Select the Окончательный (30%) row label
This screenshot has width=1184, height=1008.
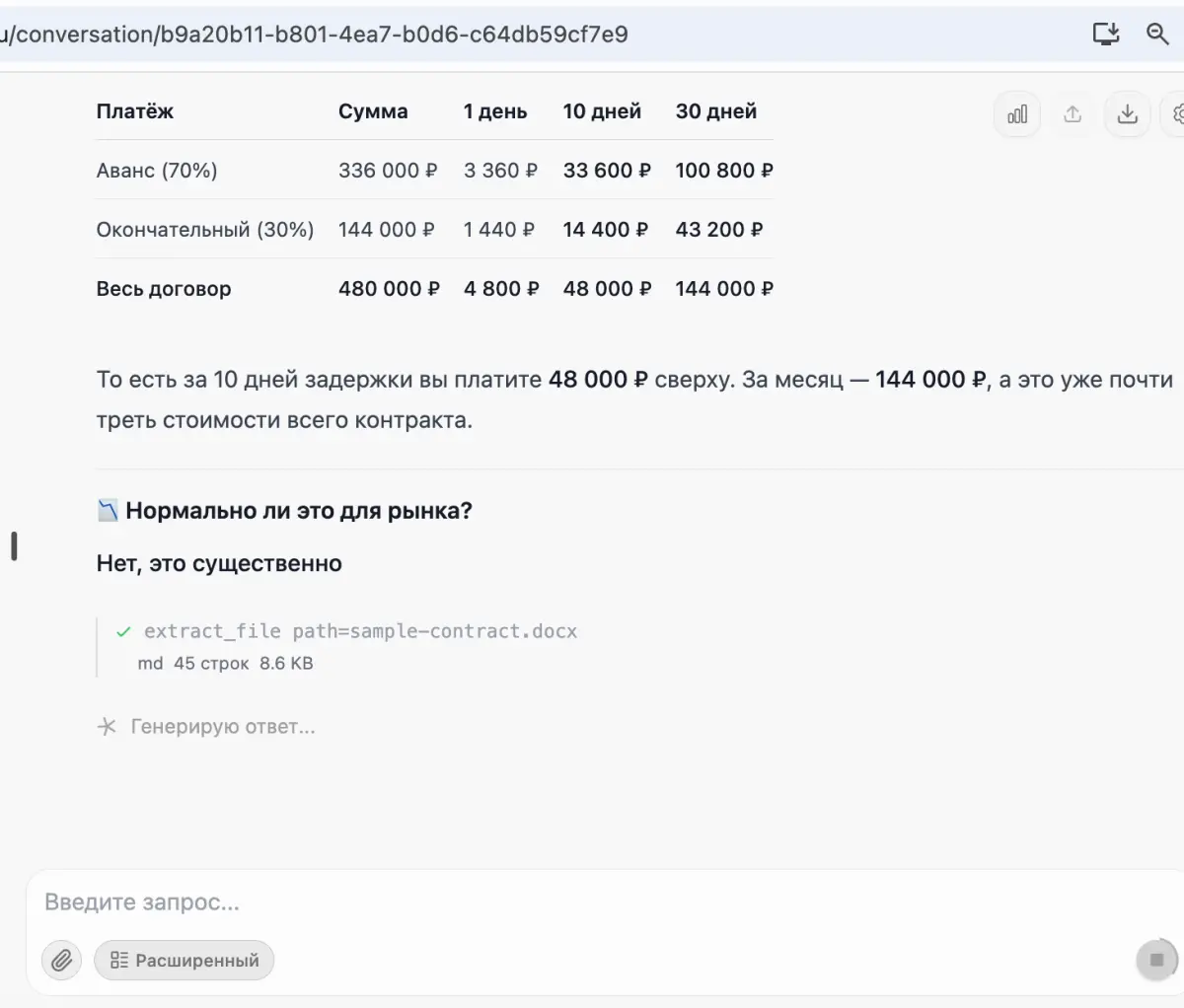click(x=205, y=230)
